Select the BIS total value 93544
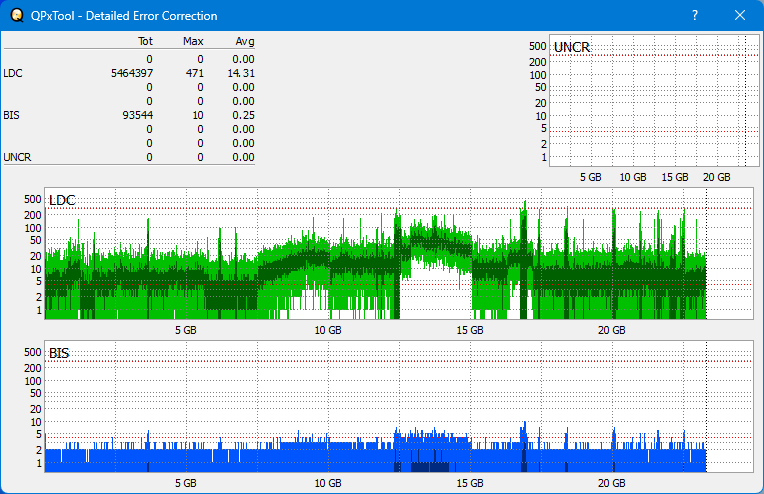The image size is (764, 494). pos(137,115)
